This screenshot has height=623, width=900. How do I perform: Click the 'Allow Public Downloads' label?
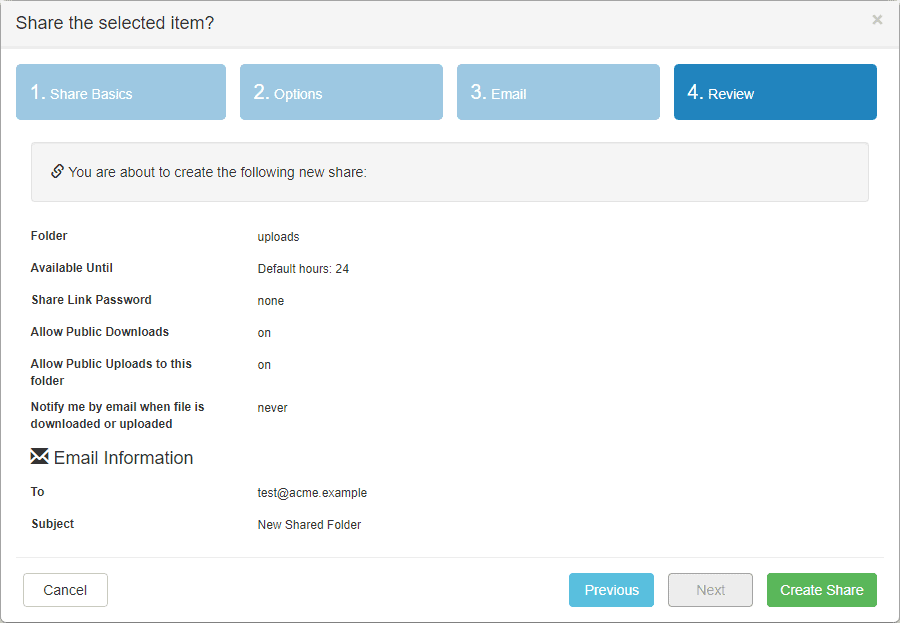tap(100, 332)
